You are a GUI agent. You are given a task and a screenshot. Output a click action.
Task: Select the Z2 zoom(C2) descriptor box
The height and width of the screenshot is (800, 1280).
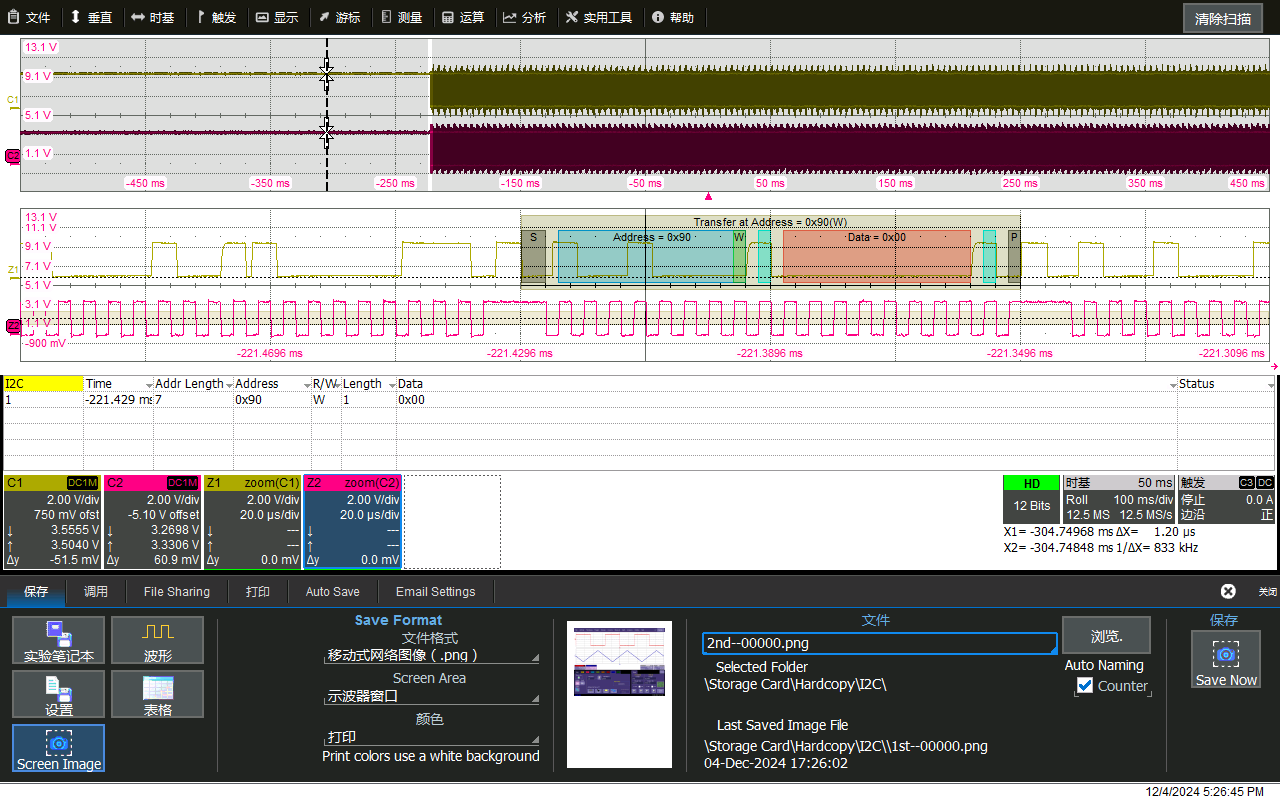(x=352, y=521)
